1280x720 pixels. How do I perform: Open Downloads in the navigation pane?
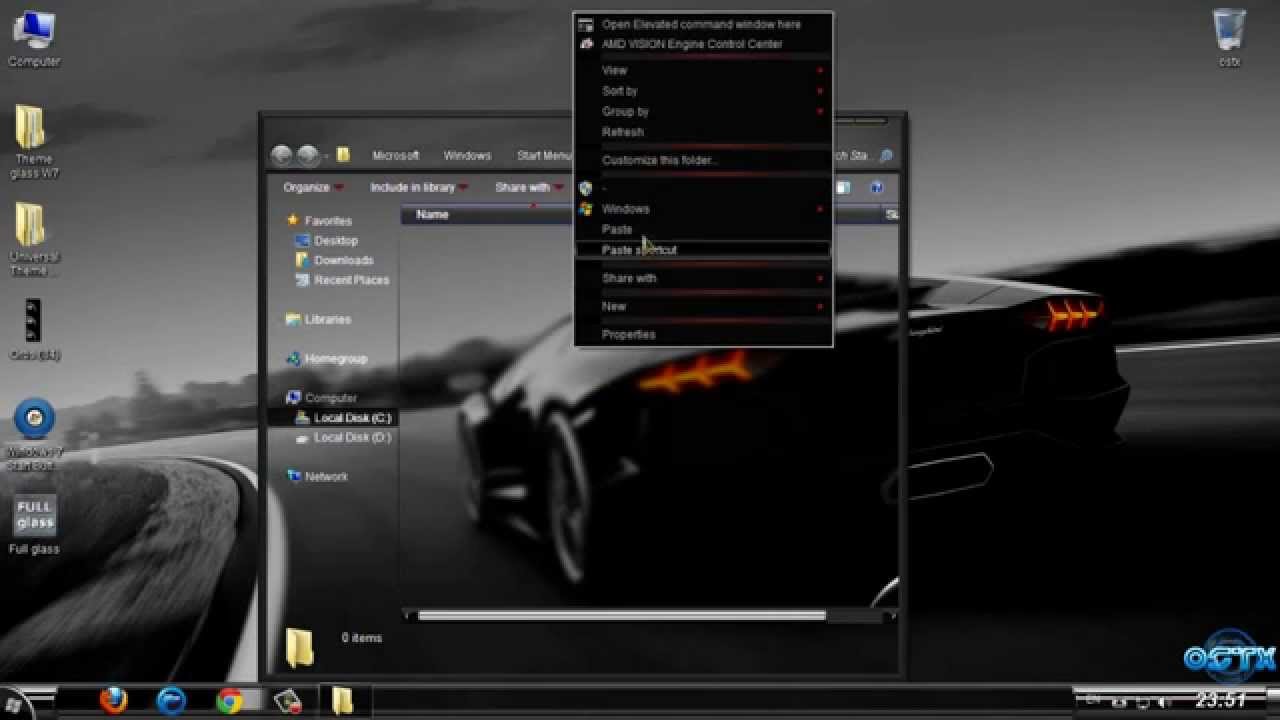pyautogui.click(x=334, y=260)
